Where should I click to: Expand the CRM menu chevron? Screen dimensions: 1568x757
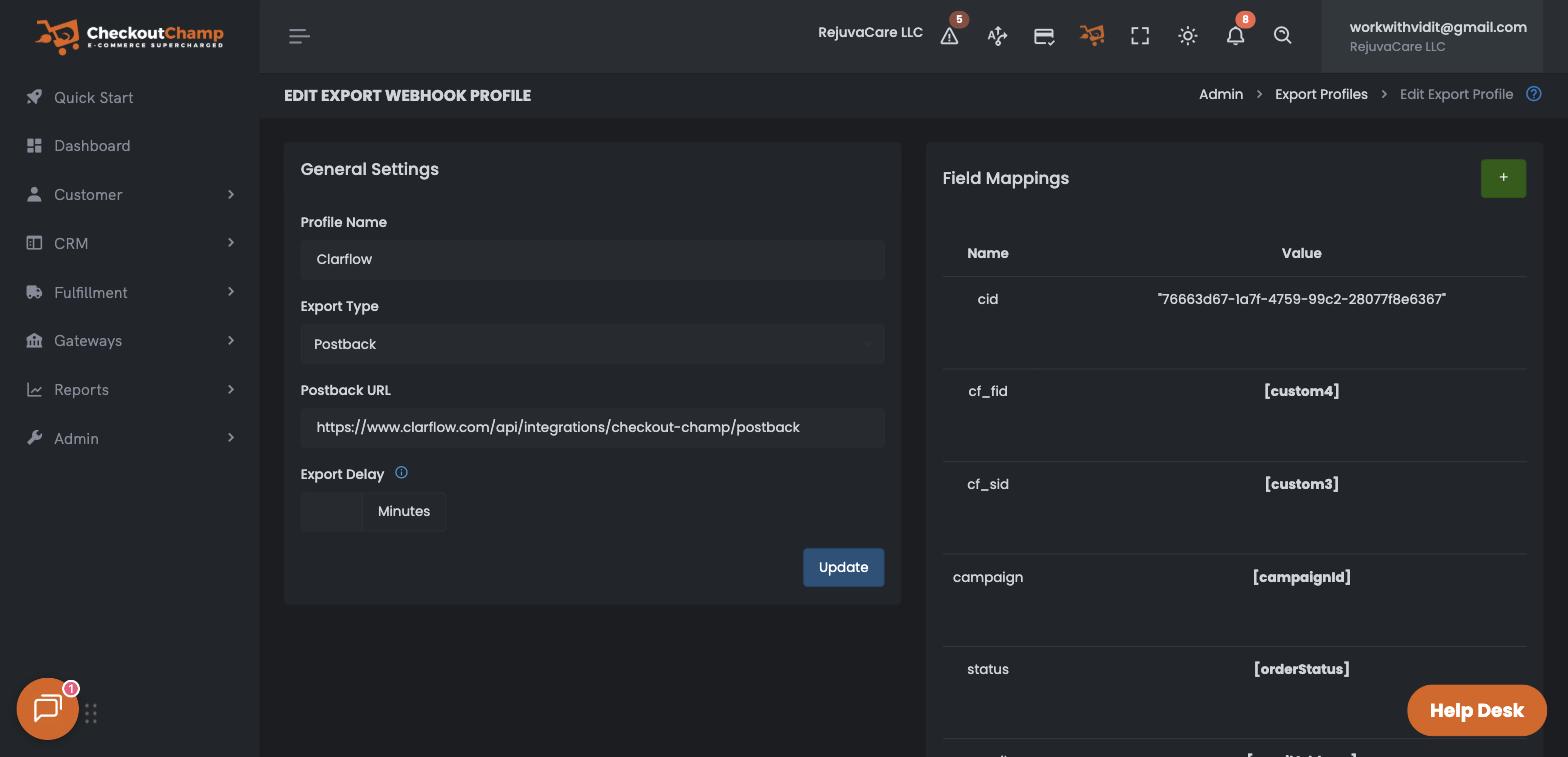(231, 243)
